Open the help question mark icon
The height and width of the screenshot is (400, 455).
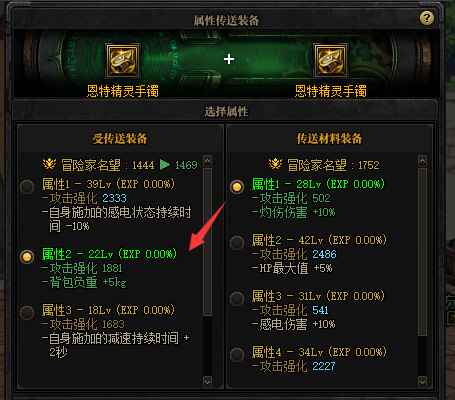426,17
